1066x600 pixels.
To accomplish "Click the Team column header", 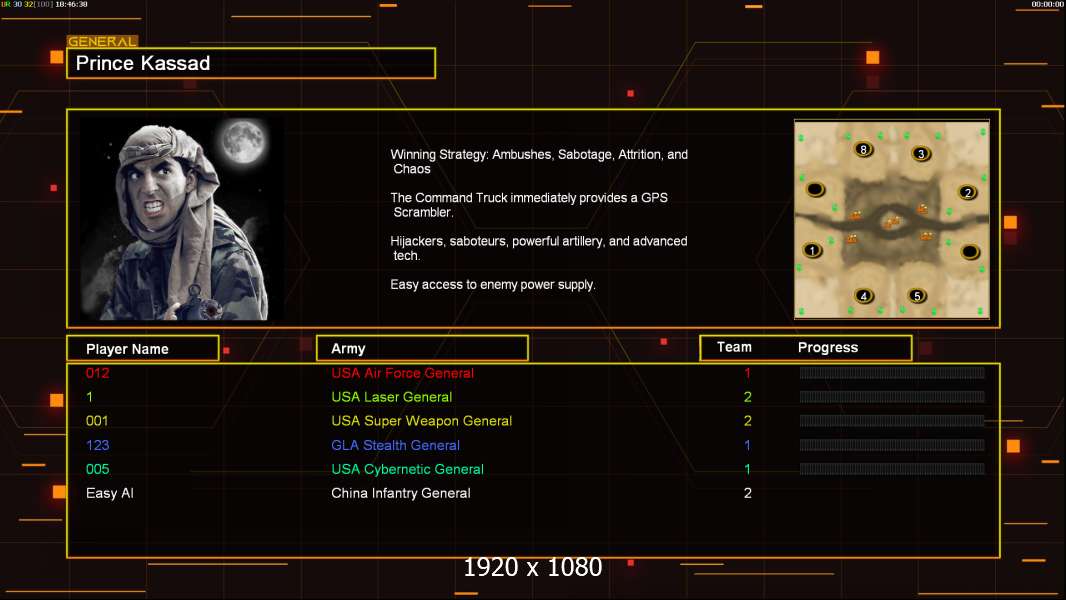I will point(734,347).
